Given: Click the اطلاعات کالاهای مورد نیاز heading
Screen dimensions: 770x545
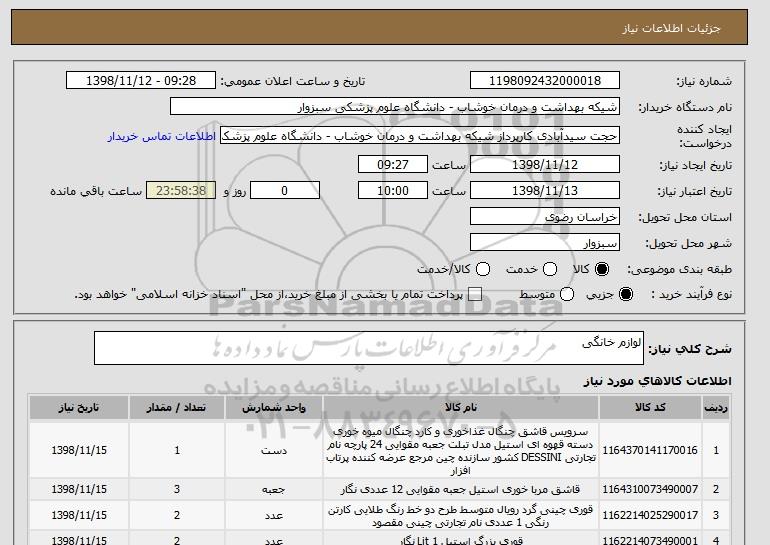Looking at the screenshot, I should click(658, 381).
